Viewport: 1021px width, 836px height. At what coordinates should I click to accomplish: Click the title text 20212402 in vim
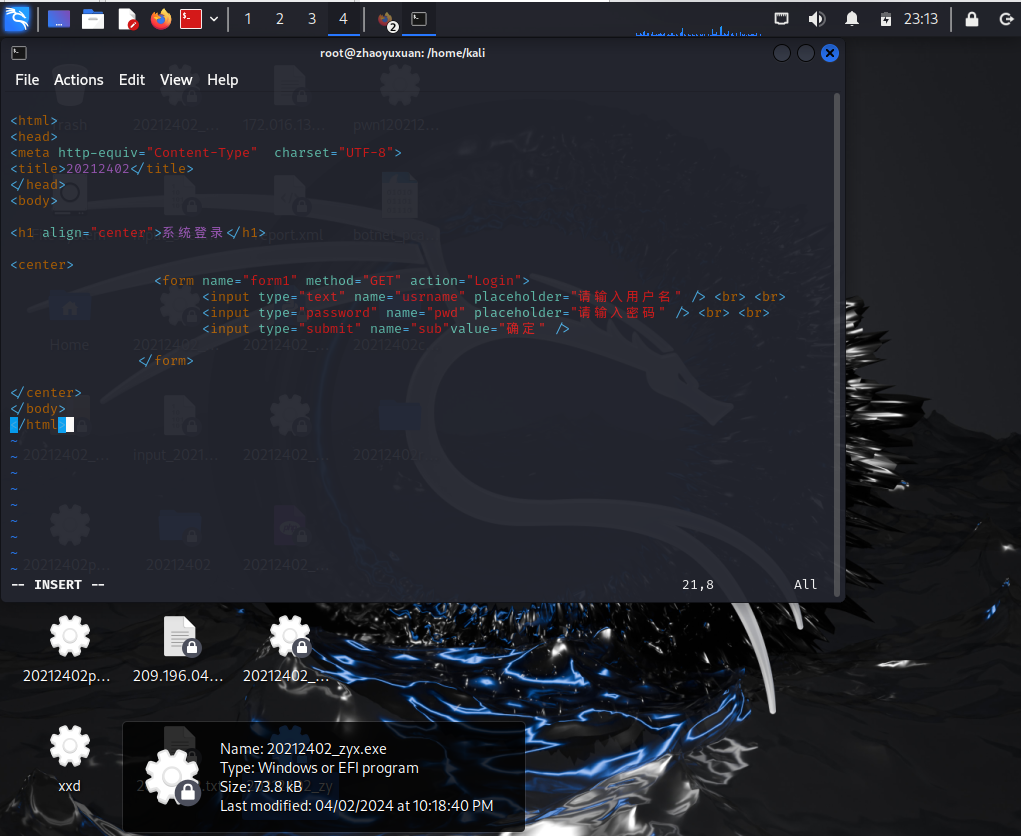(98, 169)
